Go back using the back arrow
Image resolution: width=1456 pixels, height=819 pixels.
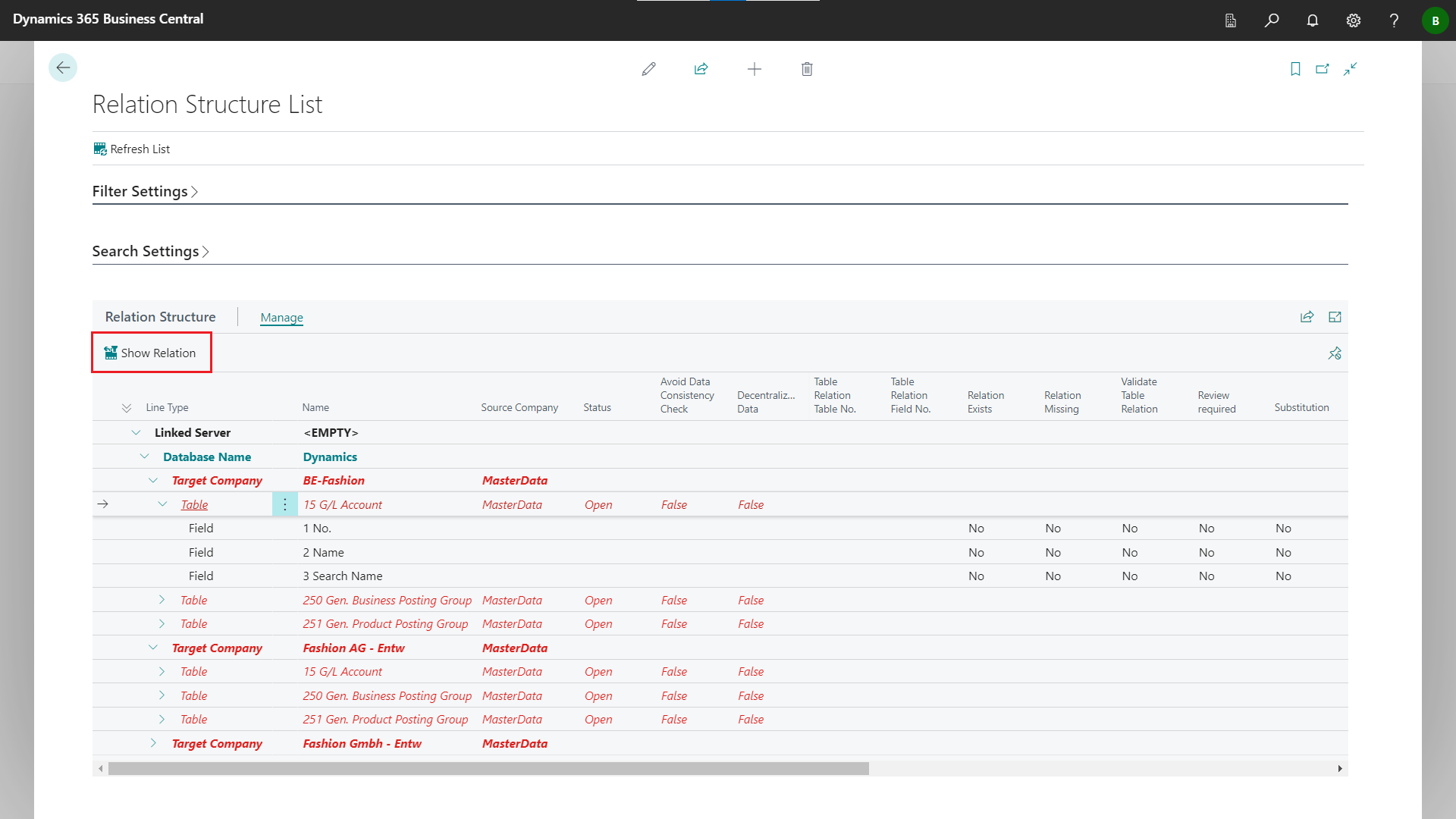63,67
